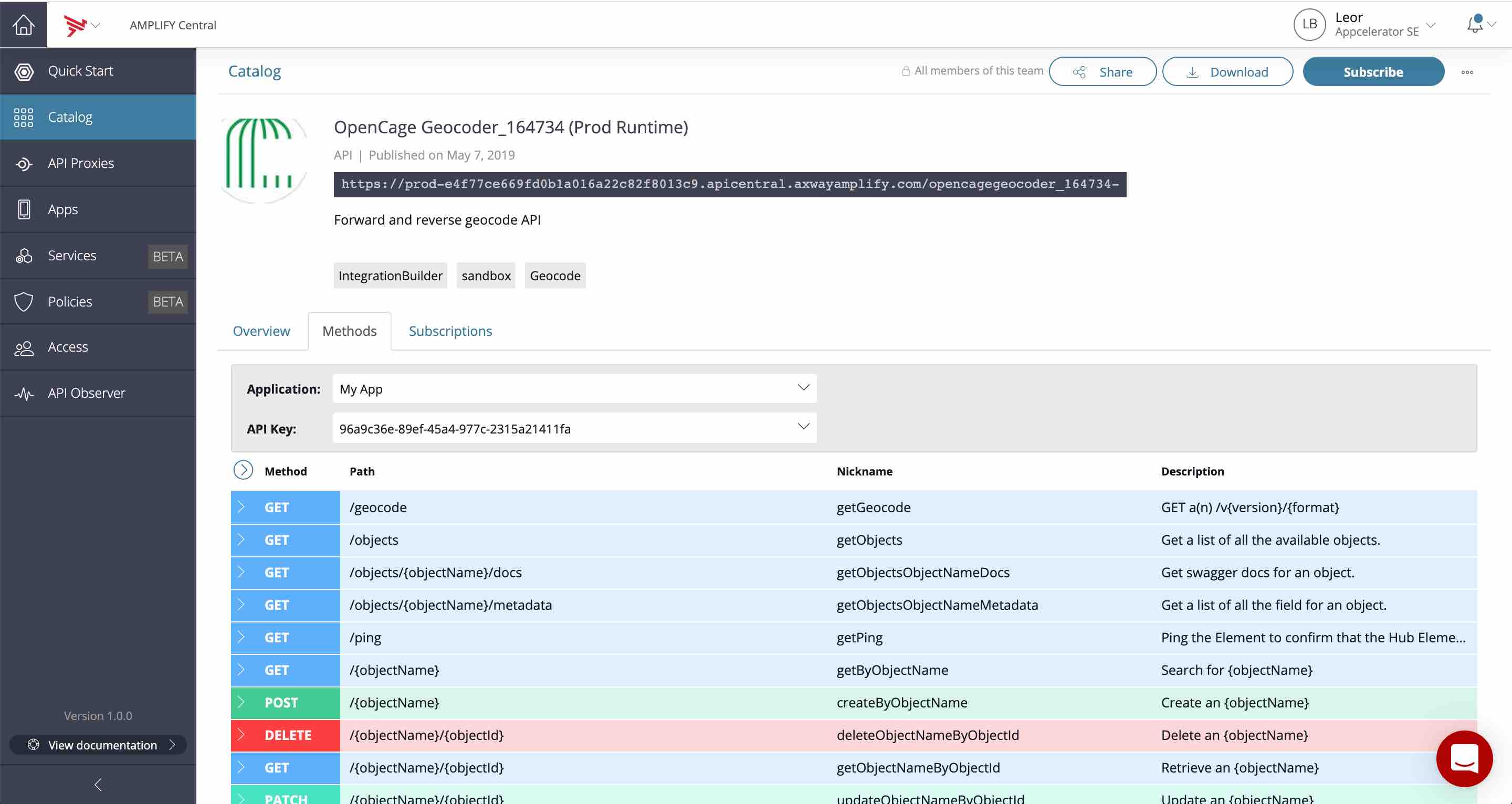This screenshot has height=804, width=1512.
Task: Click the BETA badge next to Policies
Action: [x=168, y=302]
